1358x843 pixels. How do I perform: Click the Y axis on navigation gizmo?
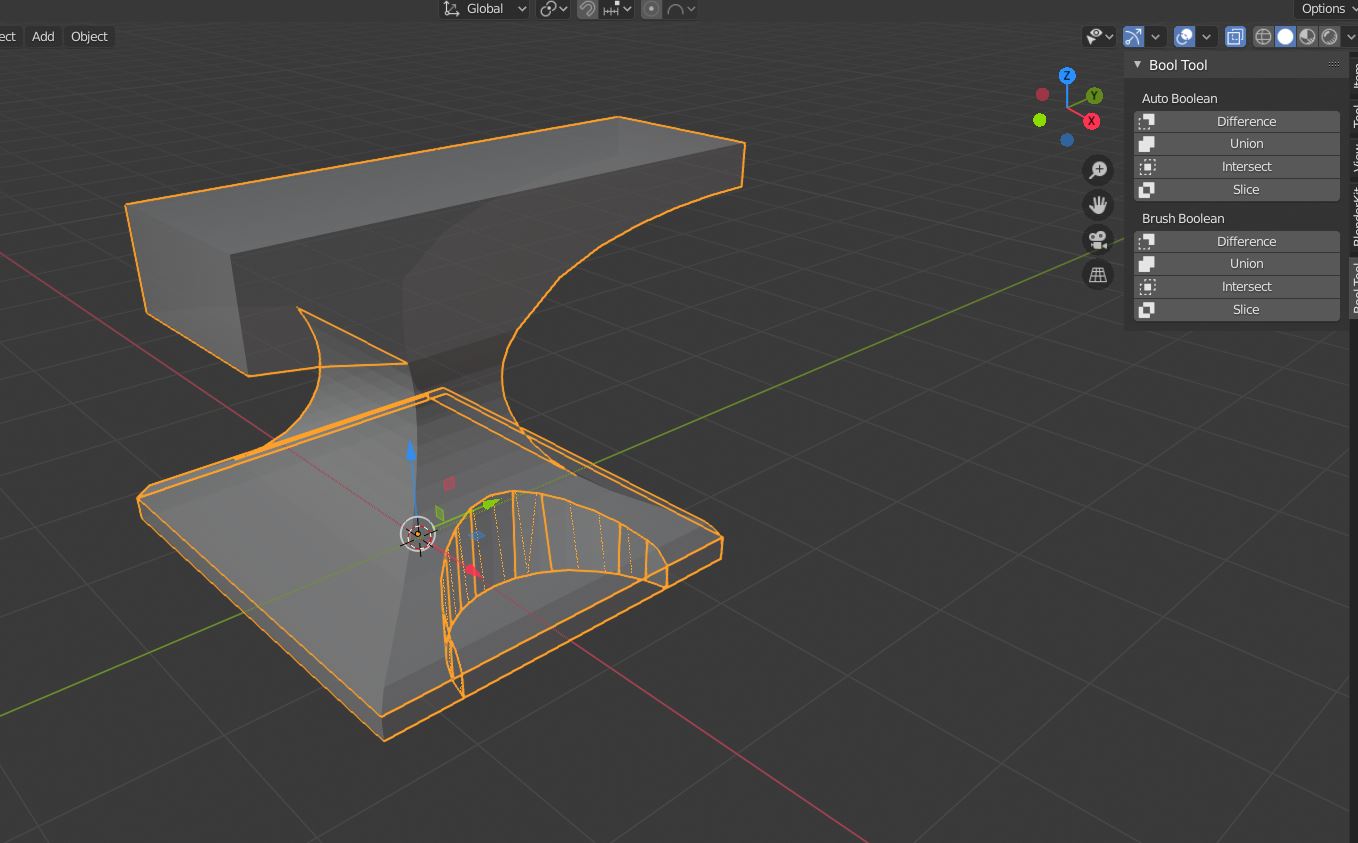pos(1094,96)
